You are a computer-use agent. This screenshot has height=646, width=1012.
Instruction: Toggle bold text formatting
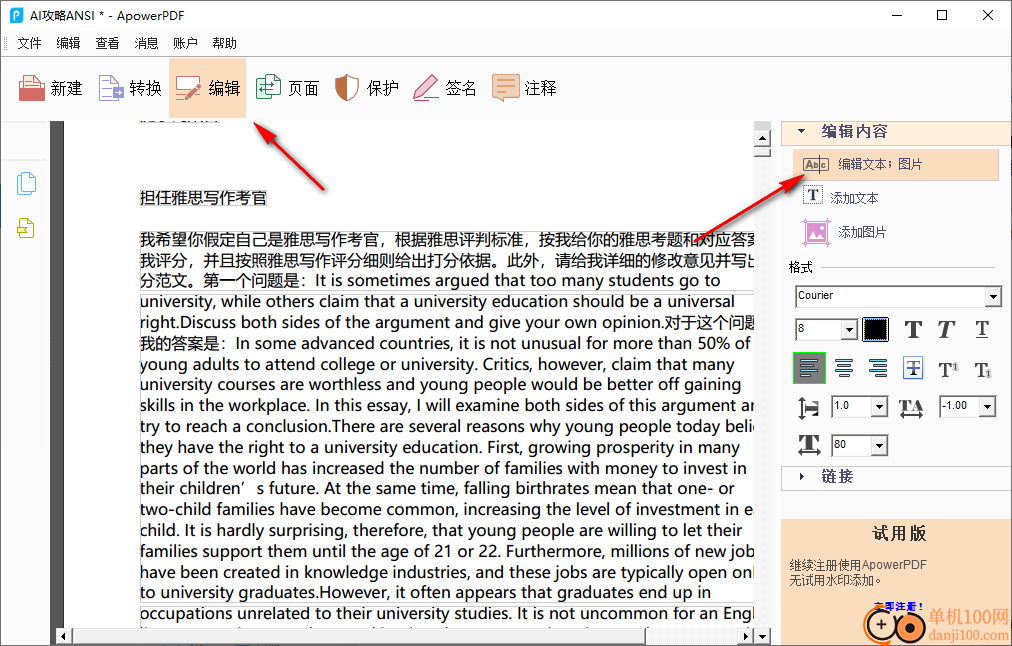click(913, 330)
